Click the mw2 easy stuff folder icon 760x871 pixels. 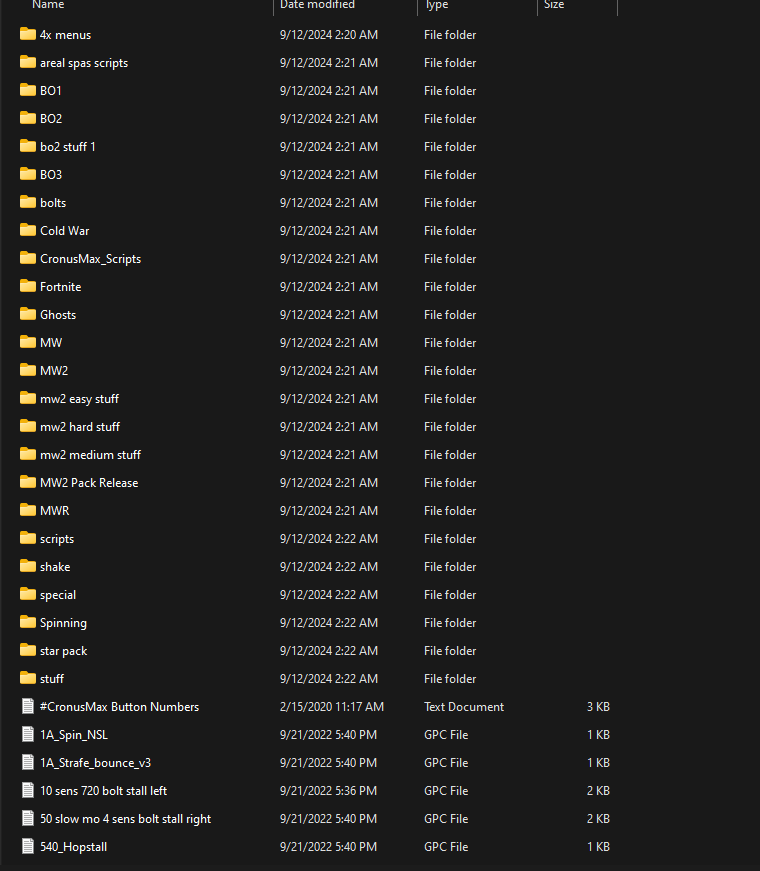click(x=28, y=398)
